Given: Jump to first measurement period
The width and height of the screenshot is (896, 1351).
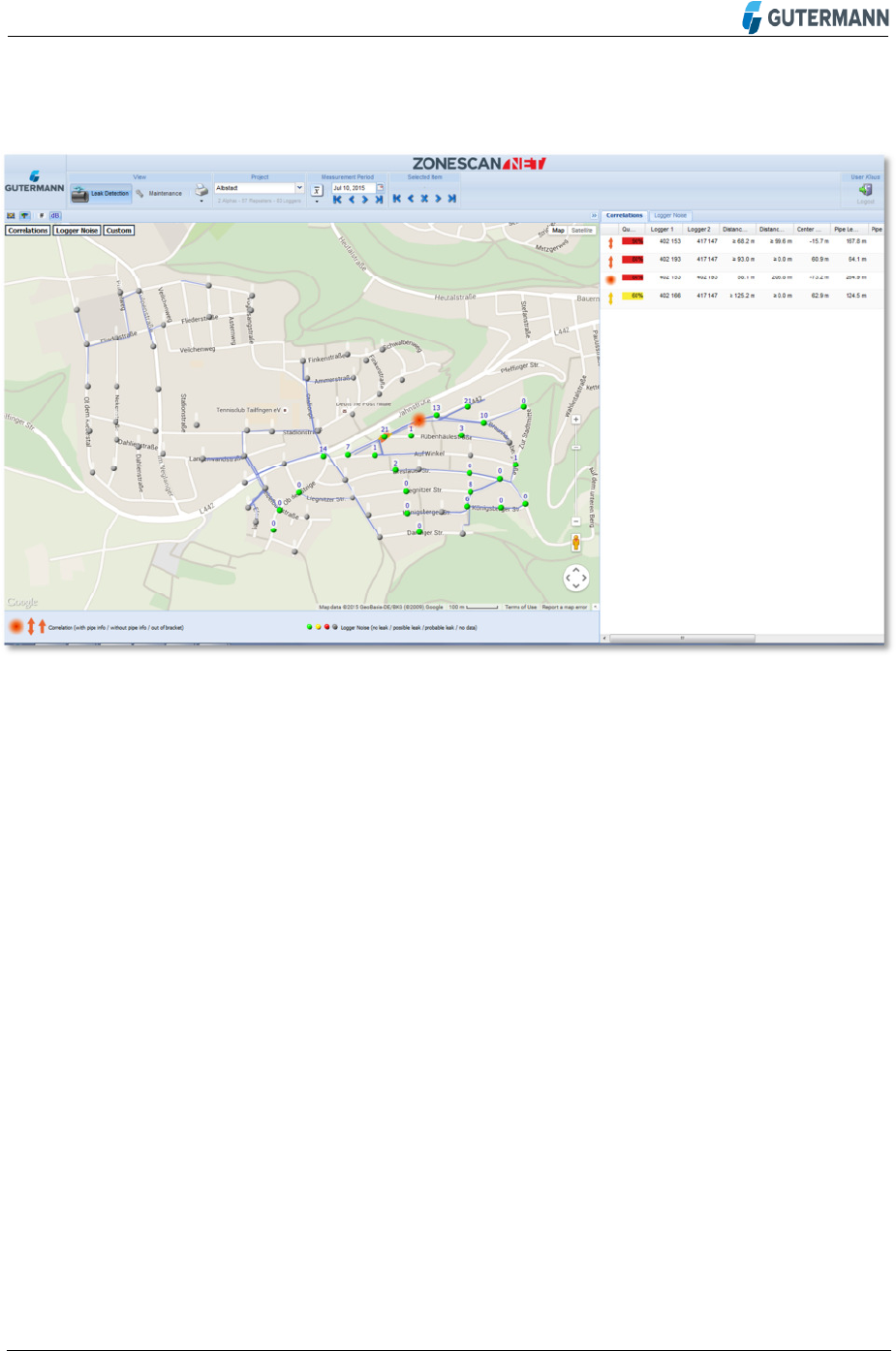Looking at the screenshot, I should tap(337, 199).
